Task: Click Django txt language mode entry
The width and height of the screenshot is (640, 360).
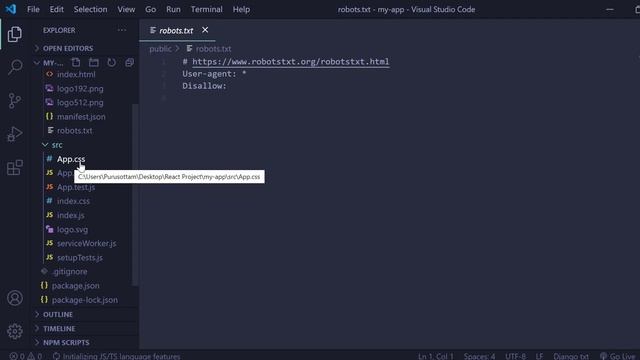Action: [571, 356]
